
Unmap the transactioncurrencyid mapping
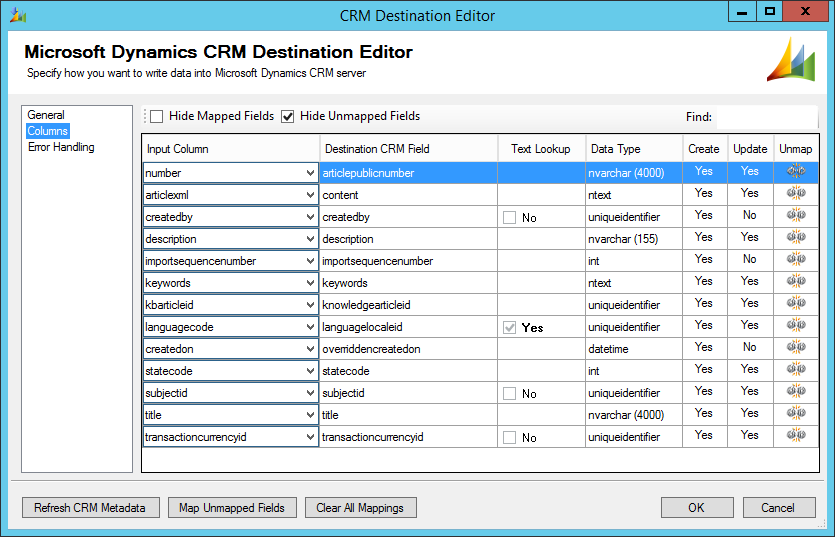point(796,435)
